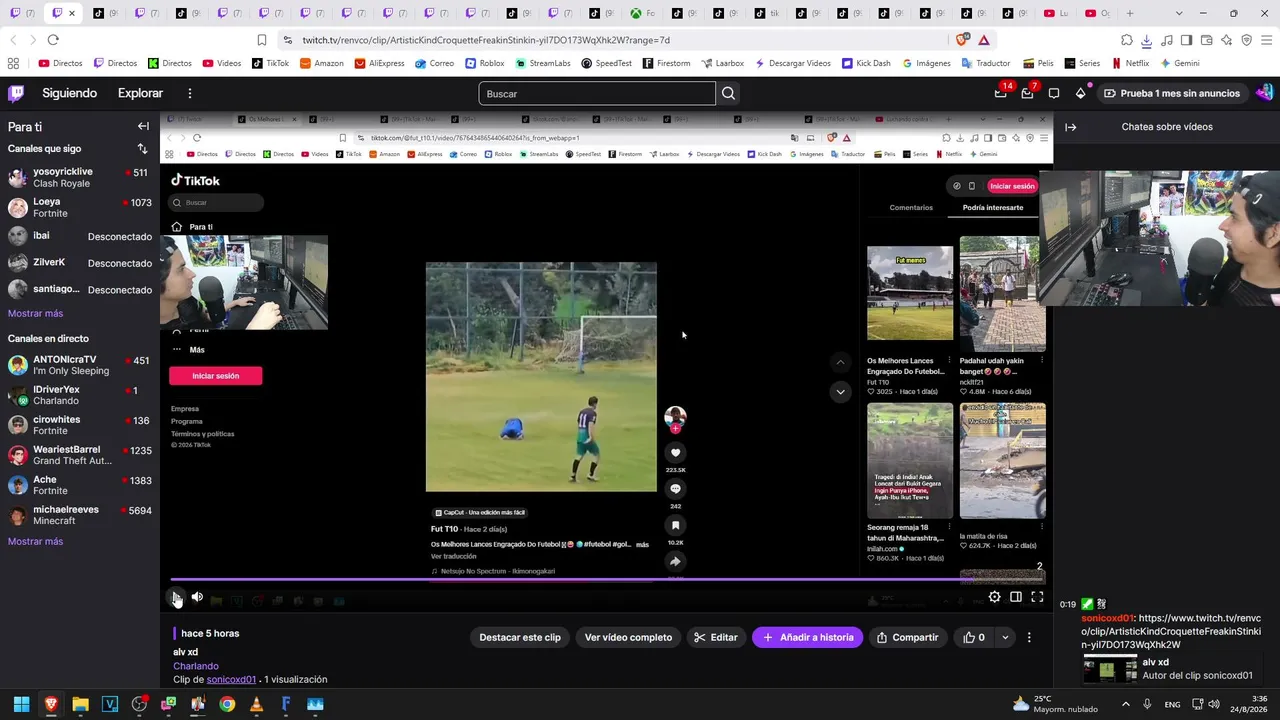Open the Brave Wallet icon

(x=1207, y=40)
